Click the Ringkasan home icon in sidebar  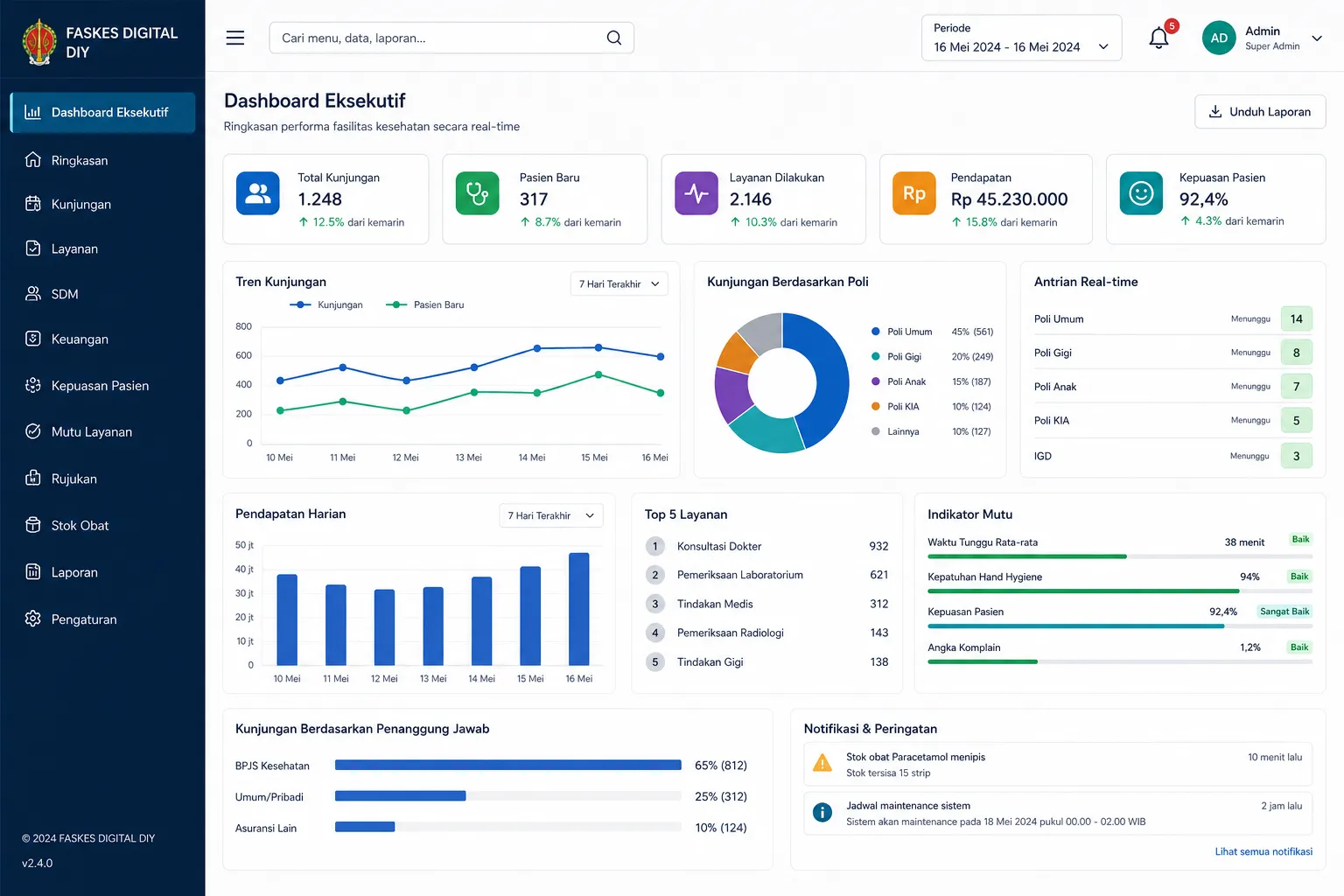click(x=33, y=160)
